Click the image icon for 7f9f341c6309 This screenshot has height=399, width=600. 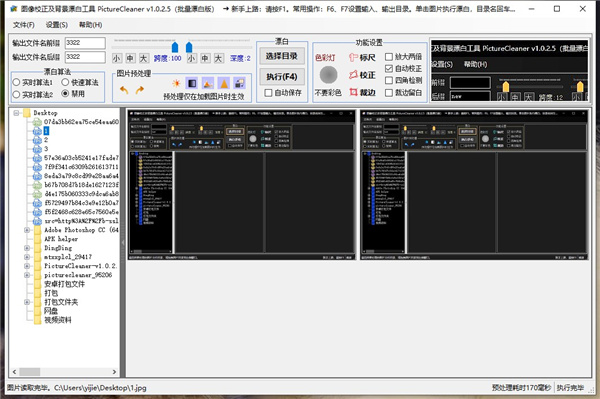(x=37, y=167)
